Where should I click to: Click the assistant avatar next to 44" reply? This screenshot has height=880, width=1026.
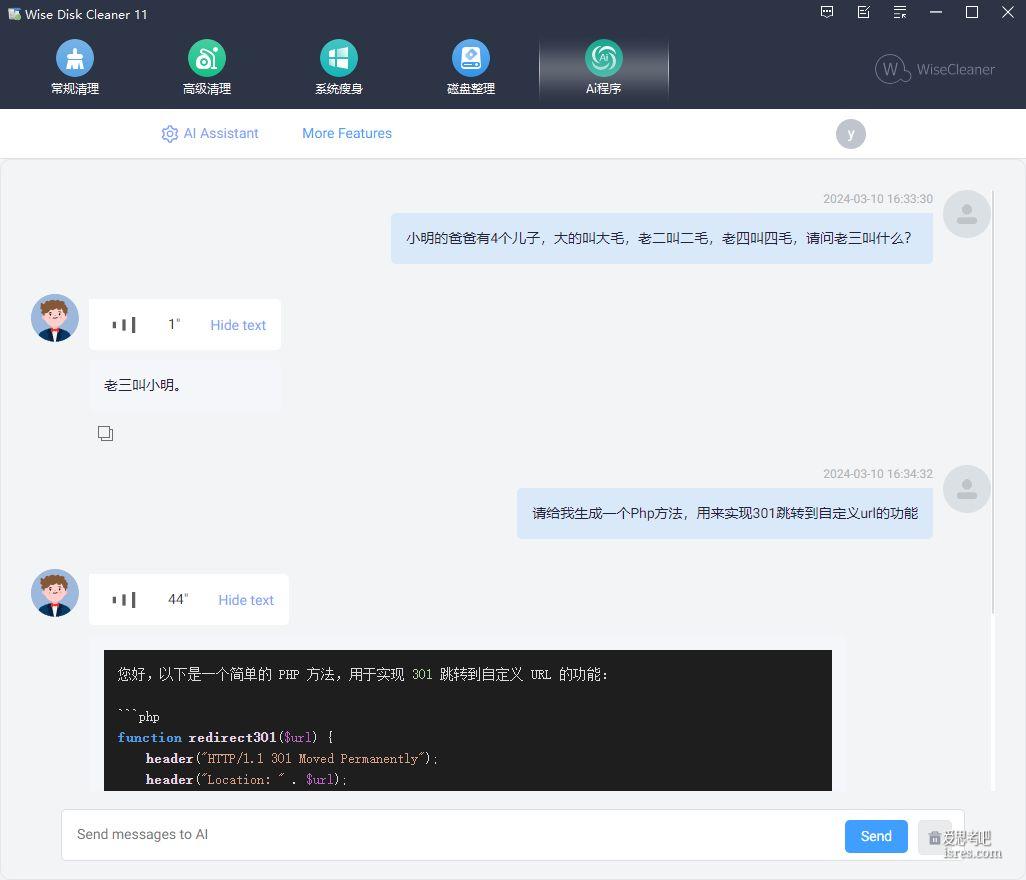[x=55, y=593]
